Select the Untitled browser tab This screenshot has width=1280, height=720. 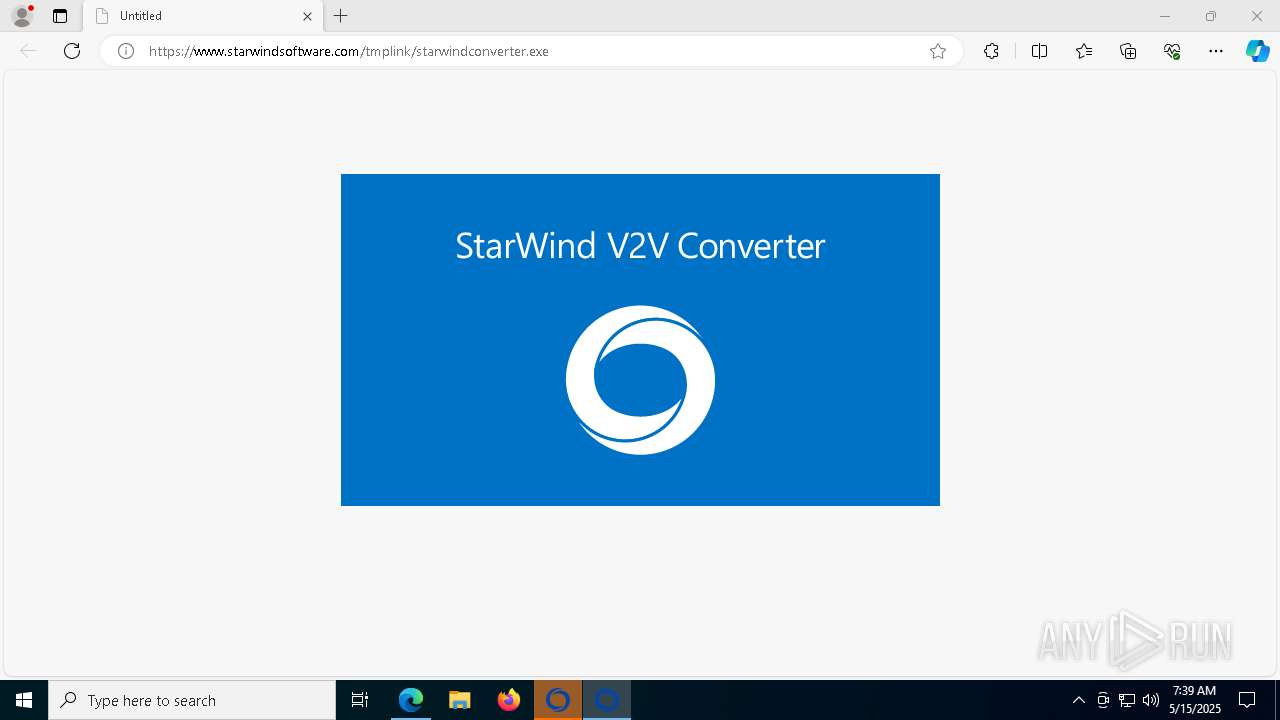(x=203, y=16)
